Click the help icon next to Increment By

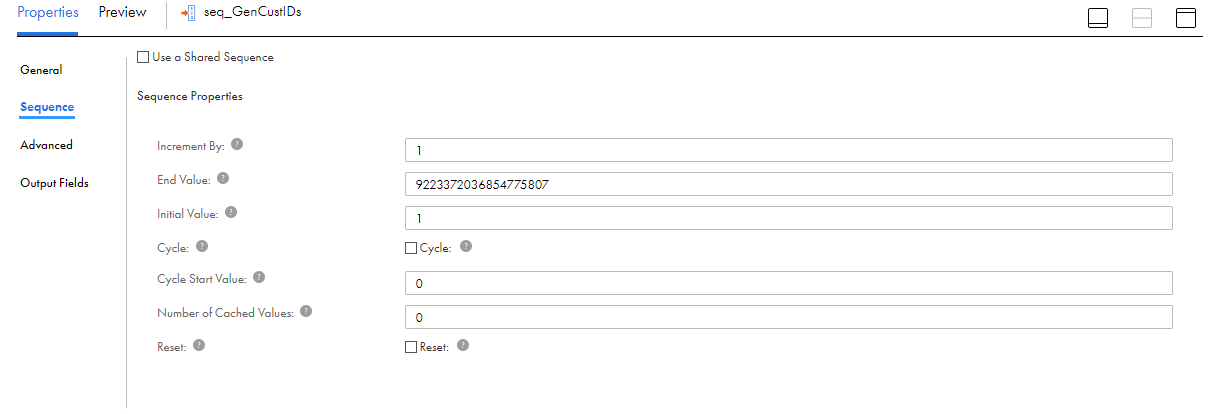tap(237, 144)
